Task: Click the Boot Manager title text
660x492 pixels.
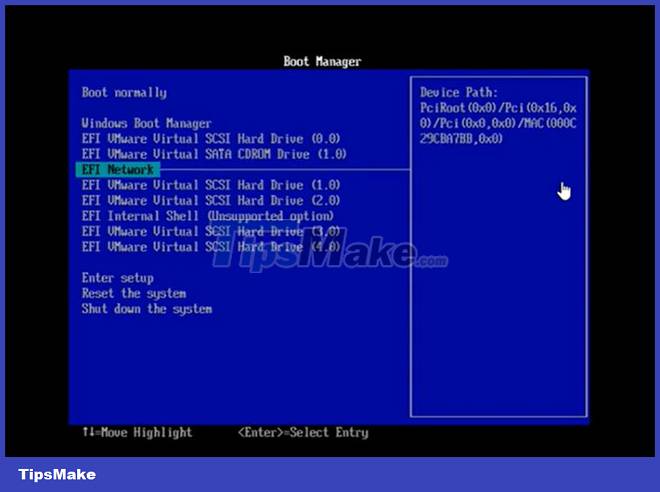Action: 322,61
